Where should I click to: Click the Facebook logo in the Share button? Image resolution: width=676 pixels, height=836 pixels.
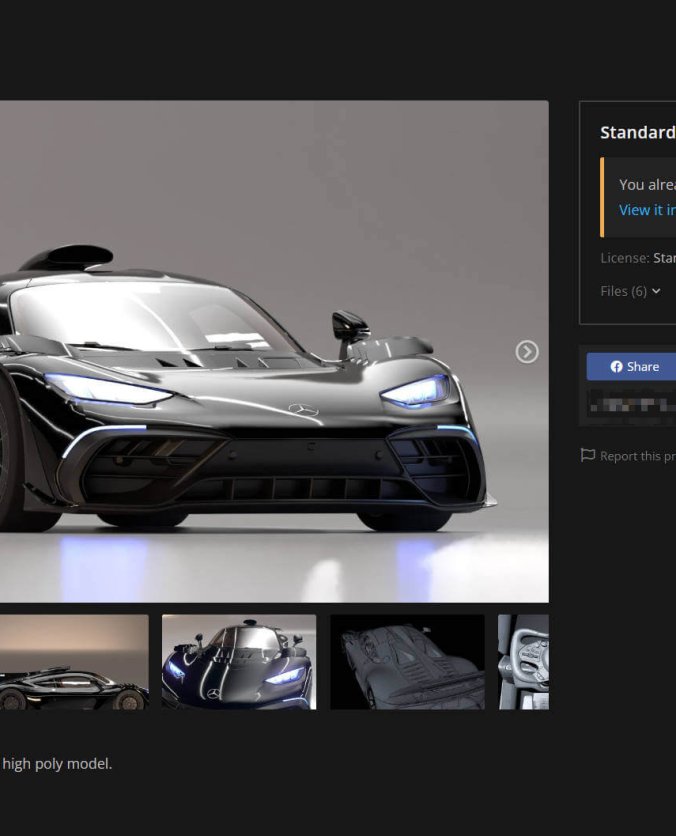tap(616, 367)
